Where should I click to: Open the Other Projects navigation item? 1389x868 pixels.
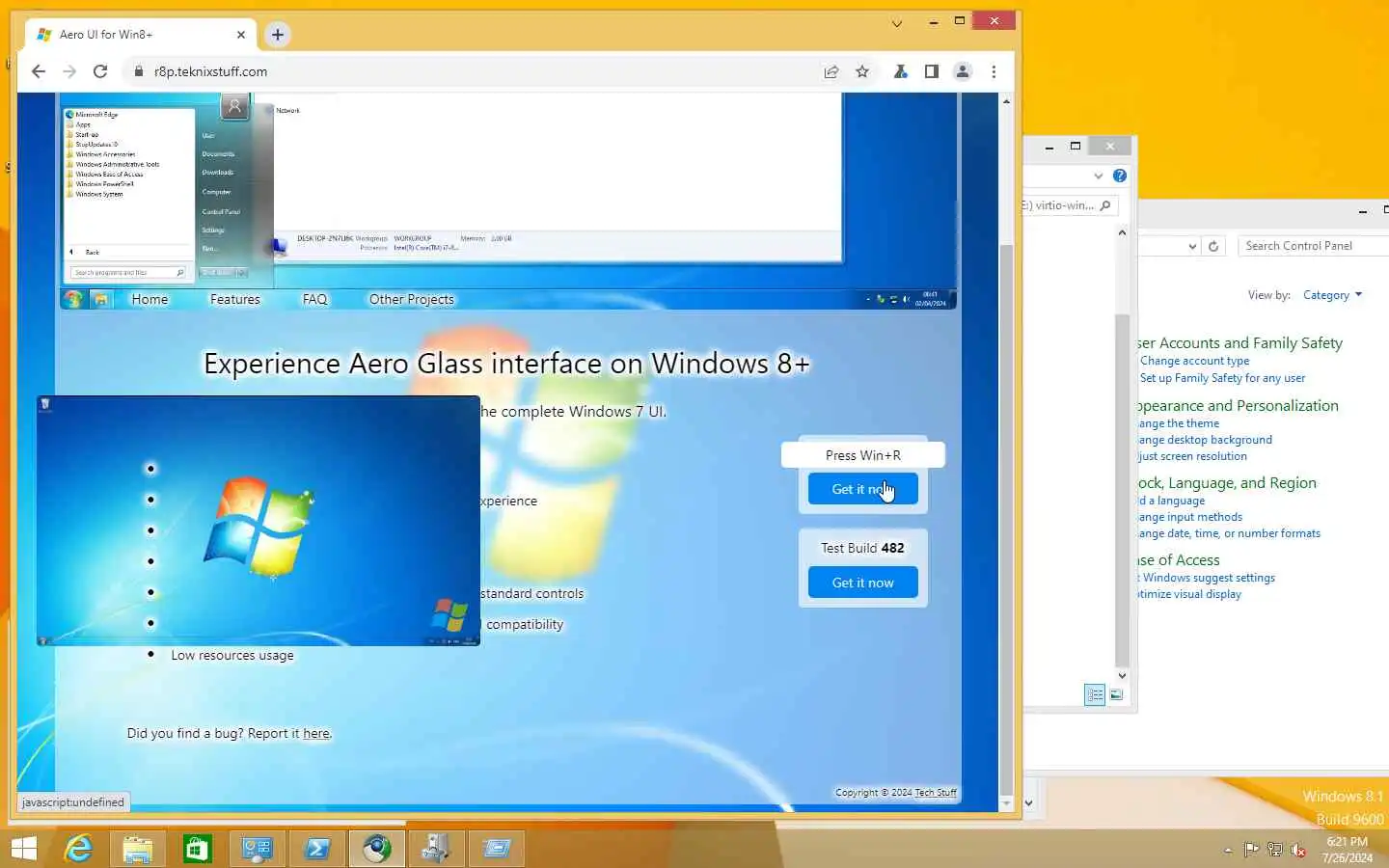click(x=412, y=300)
